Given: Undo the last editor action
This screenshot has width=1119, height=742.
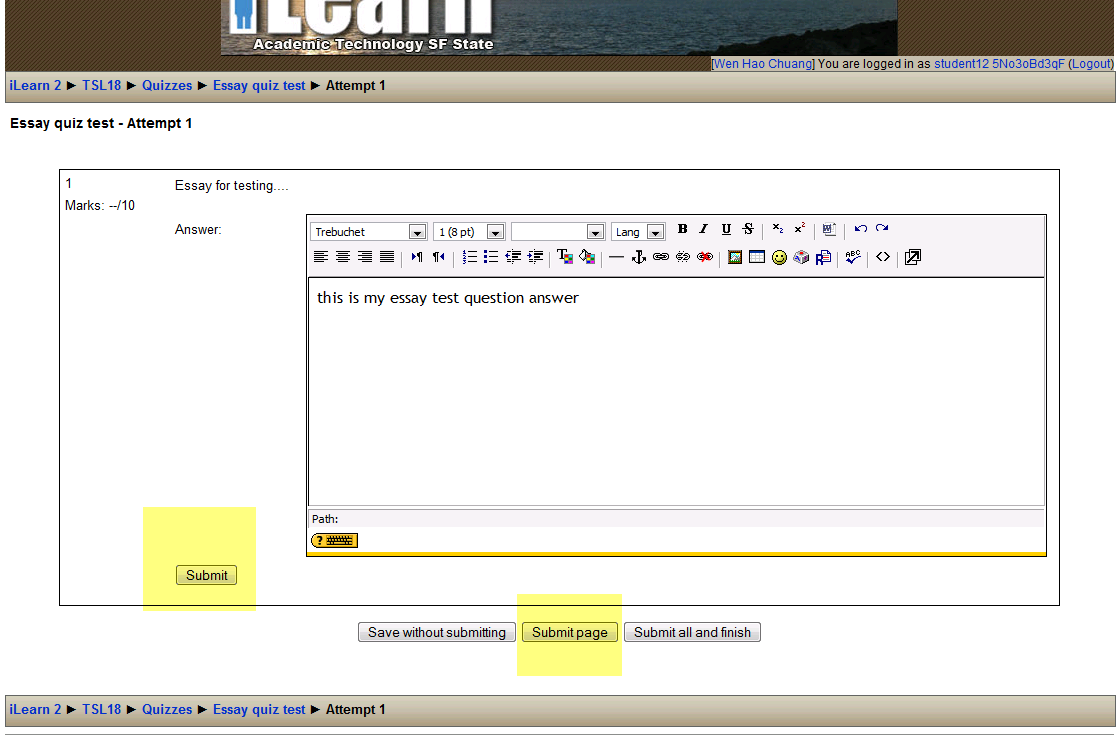Looking at the screenshot, I should coord(861,229).
